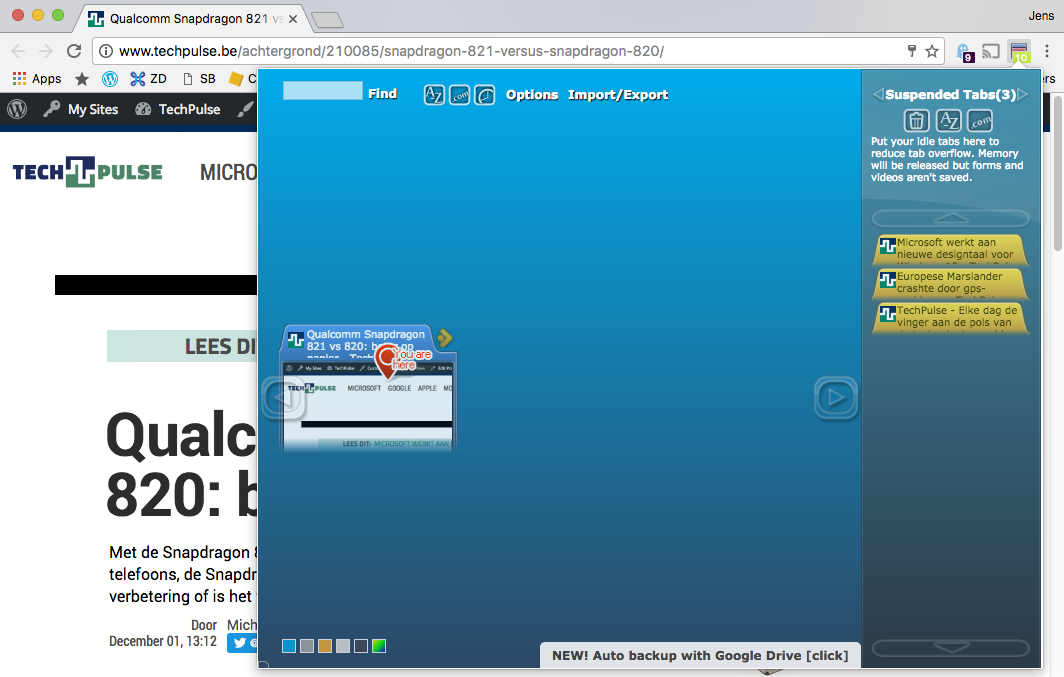Click the Cast icon in the Chrome toolbar
1064x677 pixels.
(991, 51)
